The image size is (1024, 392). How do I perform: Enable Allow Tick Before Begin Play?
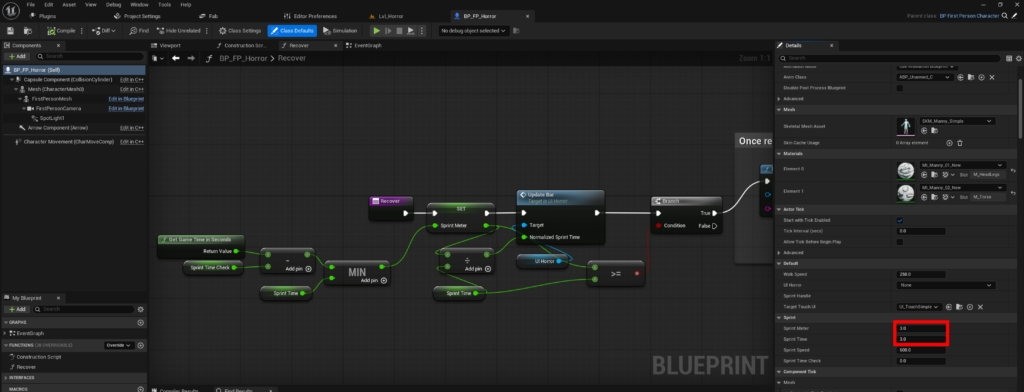pyautogui.click(x=900, y=242)
